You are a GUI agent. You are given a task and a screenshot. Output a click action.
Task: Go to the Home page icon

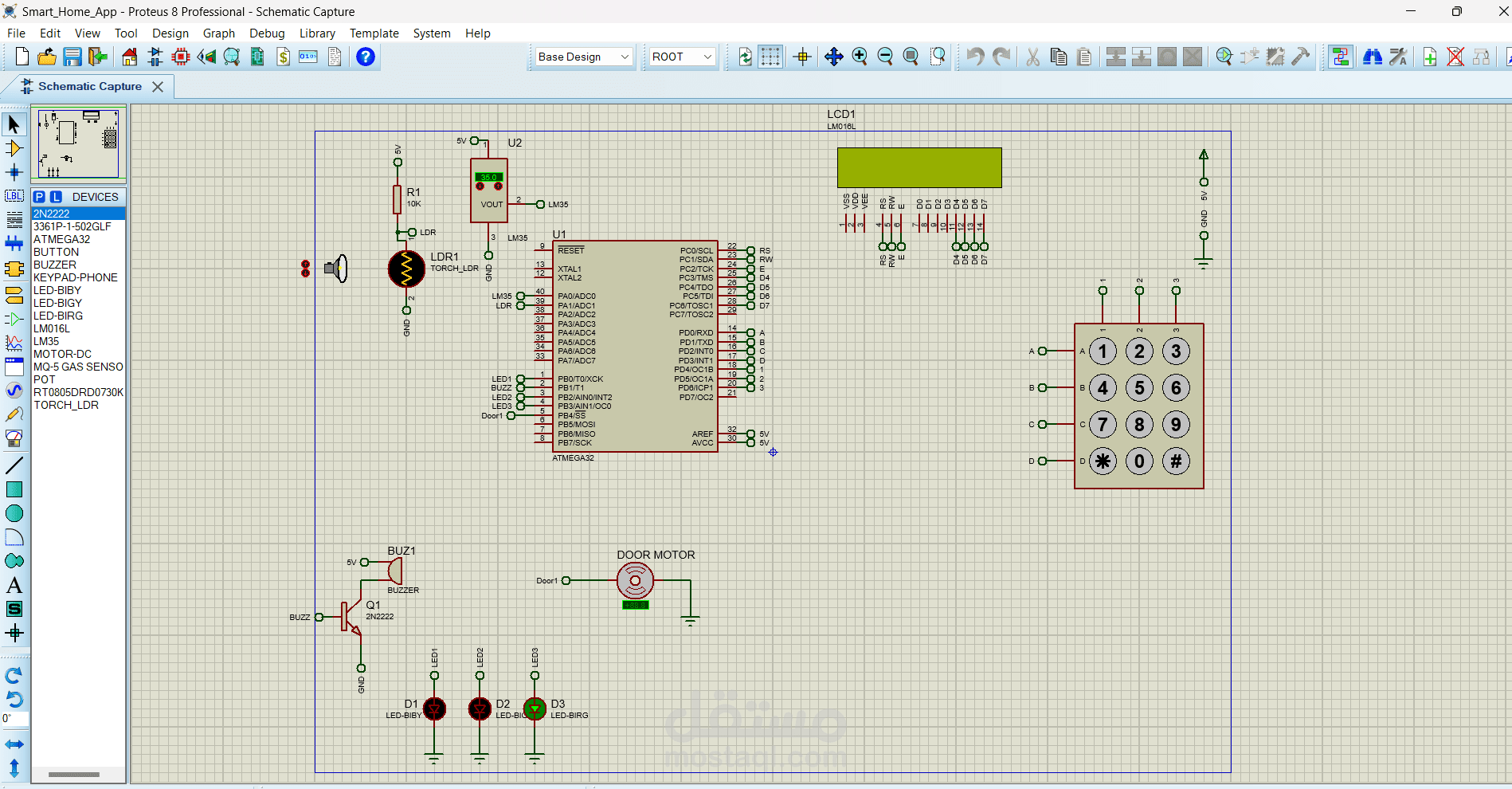(130, 57)
